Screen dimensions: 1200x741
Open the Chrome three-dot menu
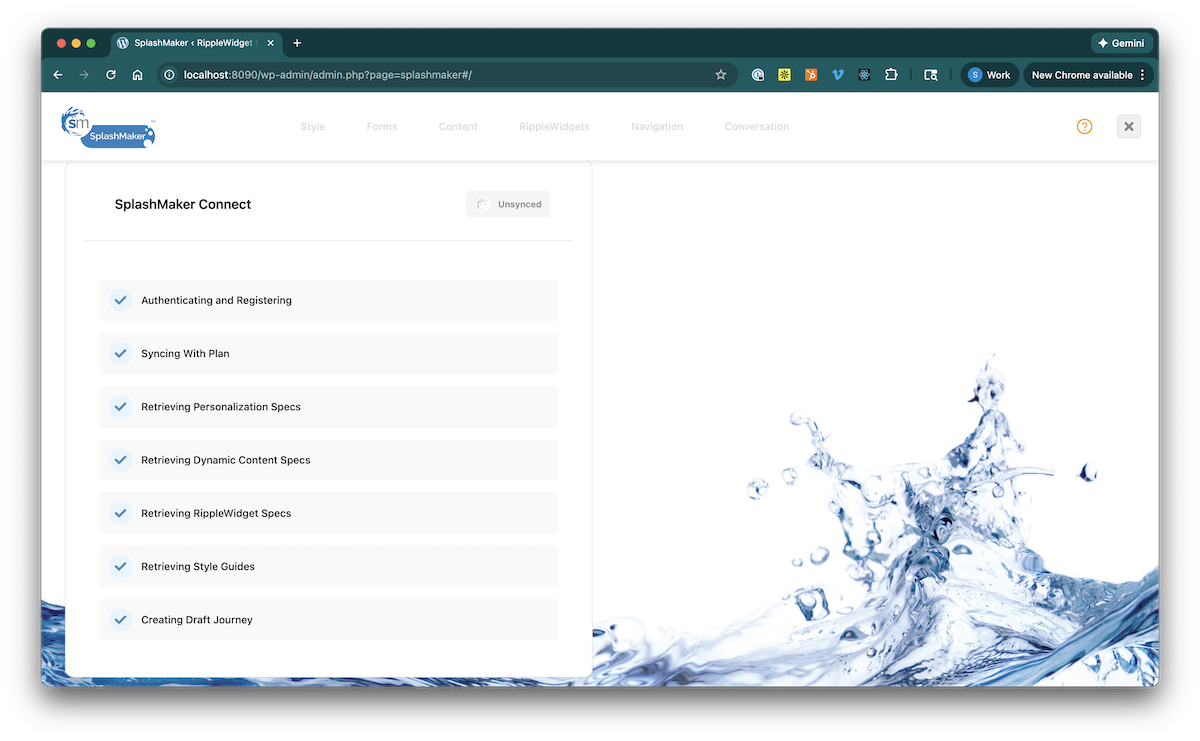[1142, 75]
